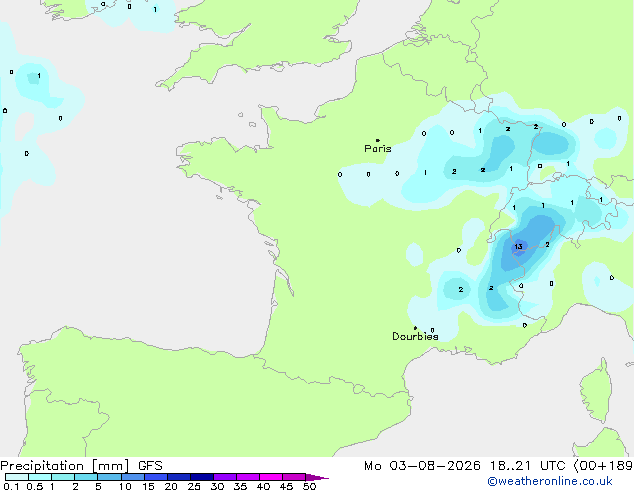Pick the 40–45 mm magenta legend swatch
The width and height of the screenshot is (634, 490).
coord(271,477)
